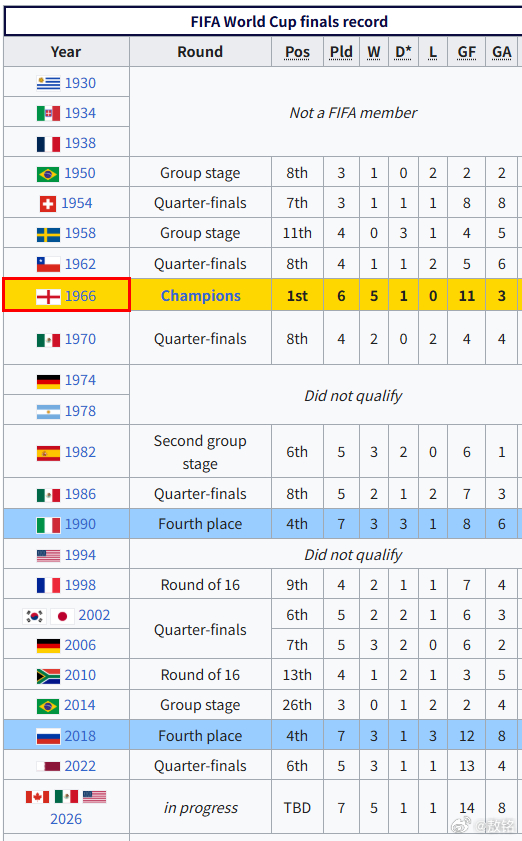Click the GA column header abbreviation
This screenshot has width=522, height=841.
coord(502,52)
